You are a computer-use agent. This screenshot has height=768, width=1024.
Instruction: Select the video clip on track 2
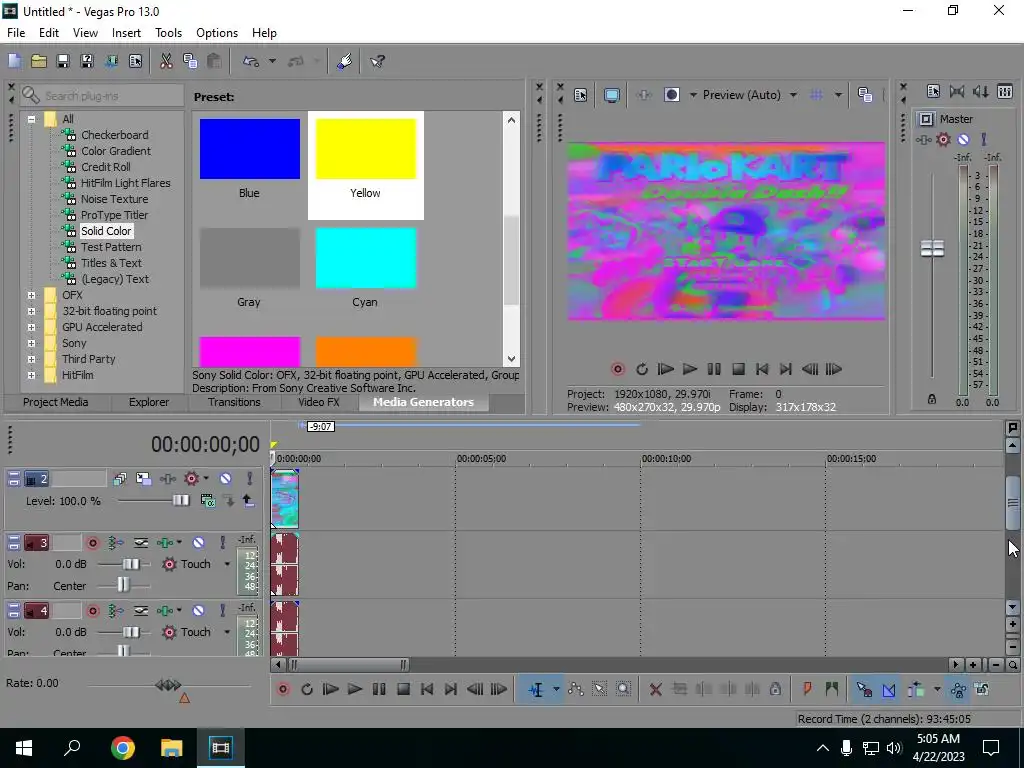click(x=285, y=499)
